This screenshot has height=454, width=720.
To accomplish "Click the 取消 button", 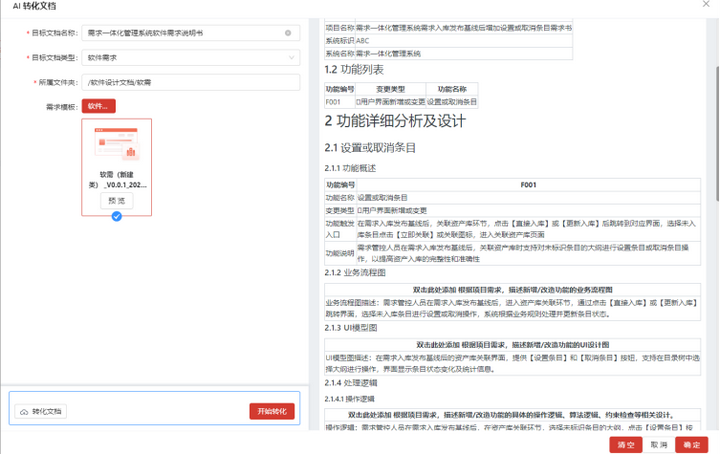I will 658,445.
